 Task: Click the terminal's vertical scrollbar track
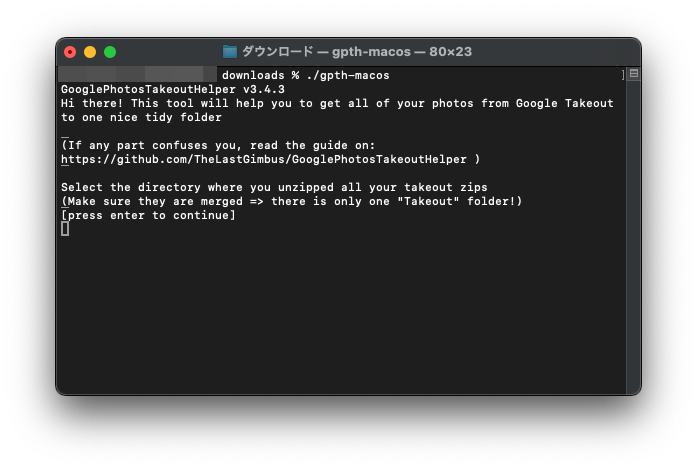[633, 236]
